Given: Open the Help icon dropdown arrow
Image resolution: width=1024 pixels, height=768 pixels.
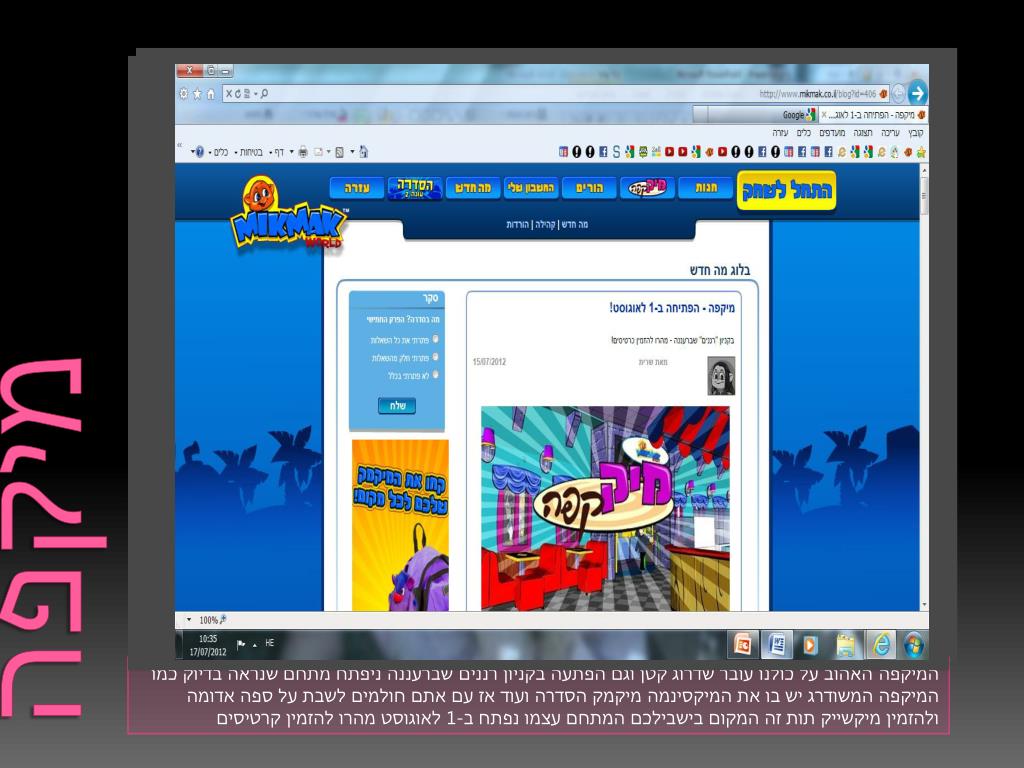Looking at the screenshot, I should [193, 152].
